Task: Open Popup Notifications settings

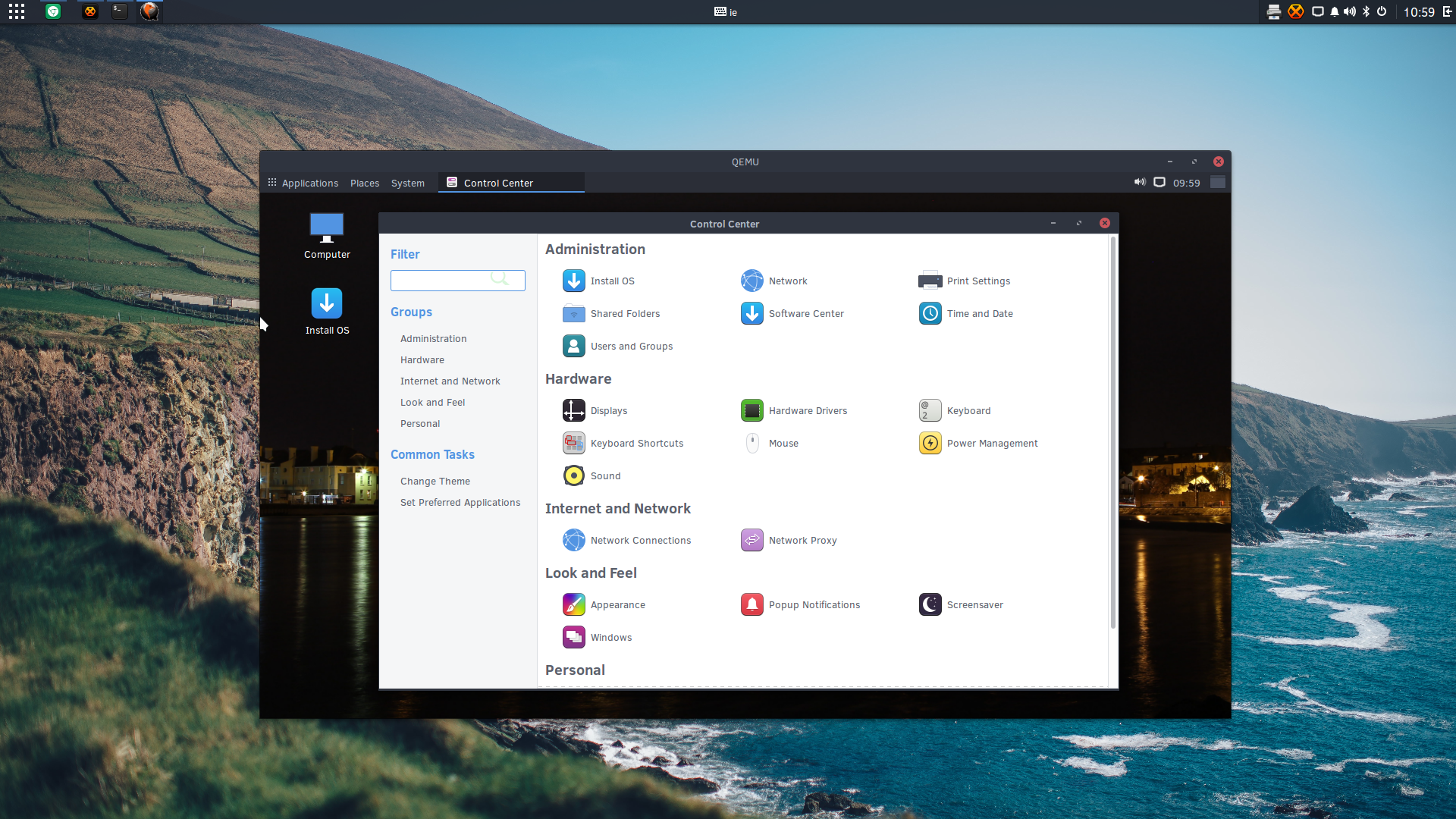Action: click(800, 604)
